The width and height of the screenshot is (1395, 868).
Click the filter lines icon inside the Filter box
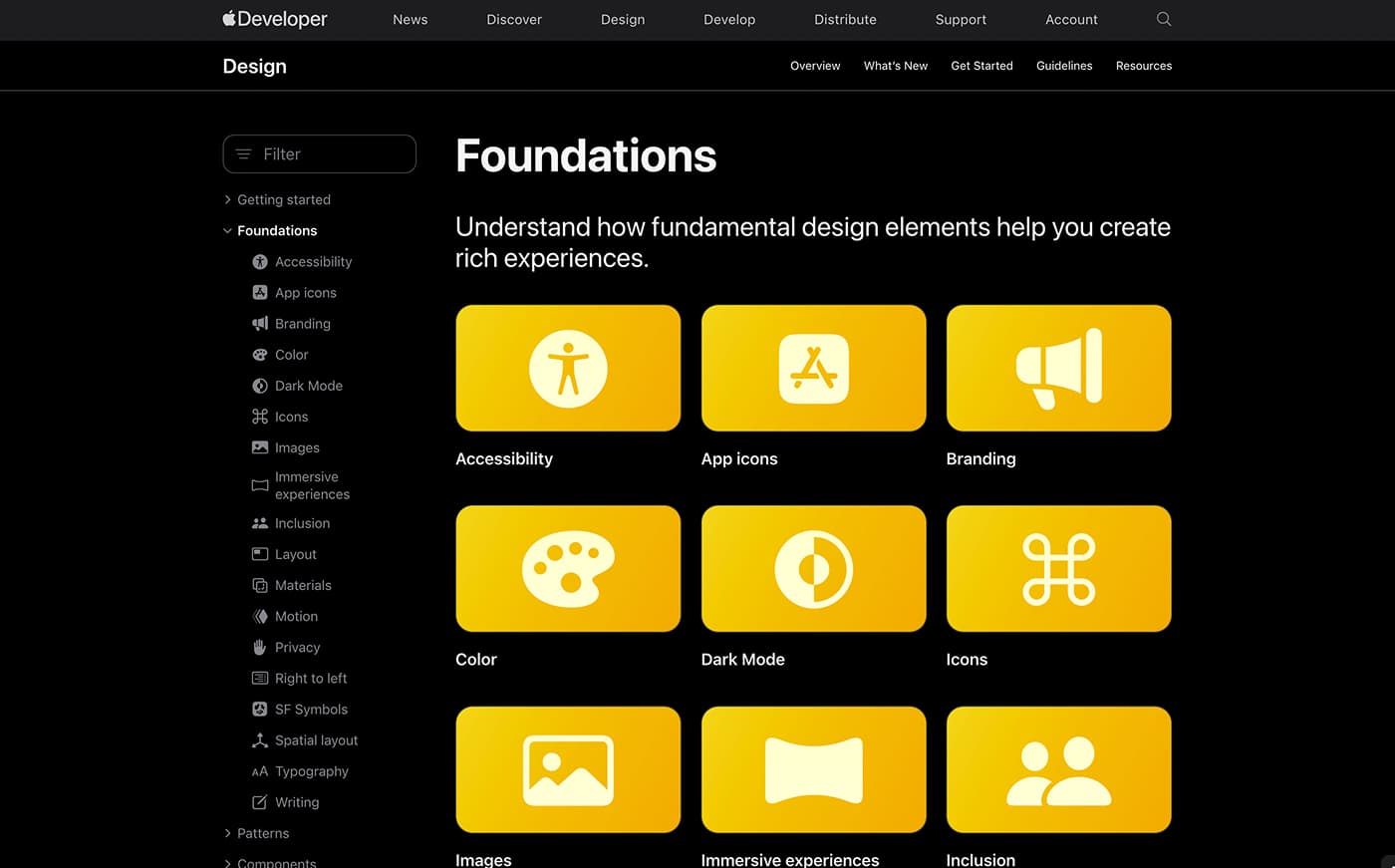coord(243,153)
